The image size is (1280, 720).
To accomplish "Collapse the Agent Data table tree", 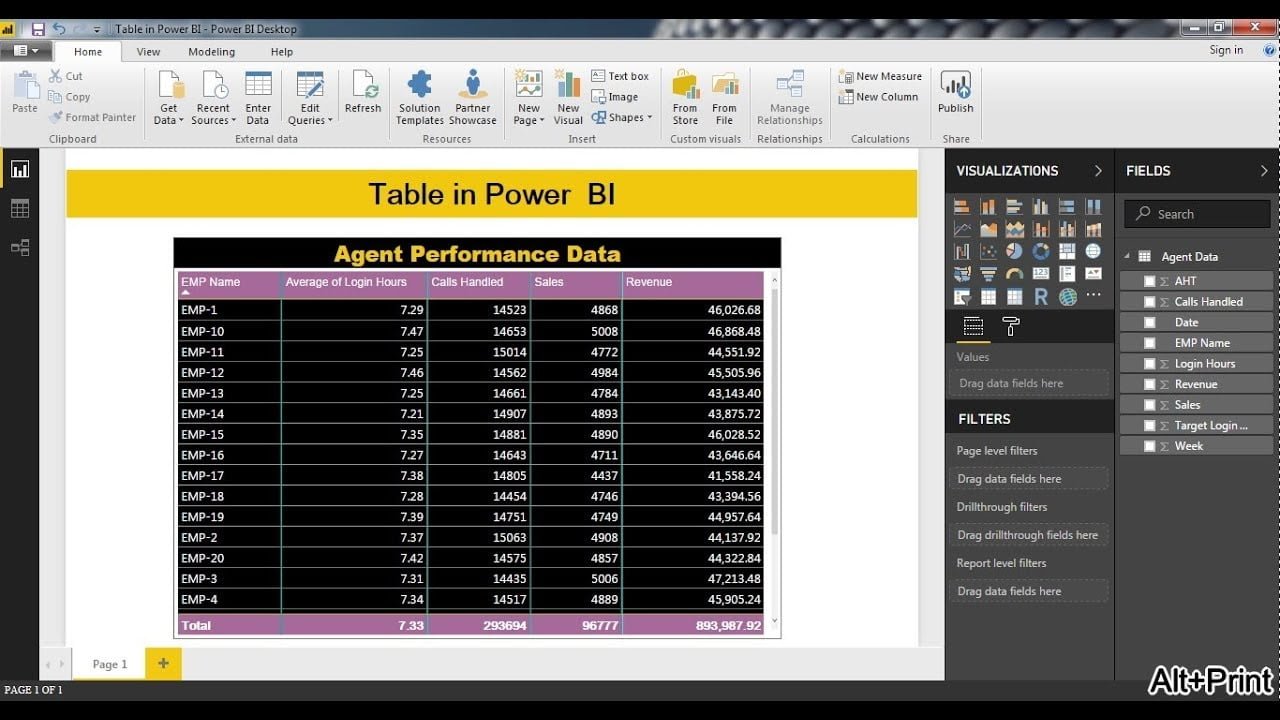I will point(1128,257).
